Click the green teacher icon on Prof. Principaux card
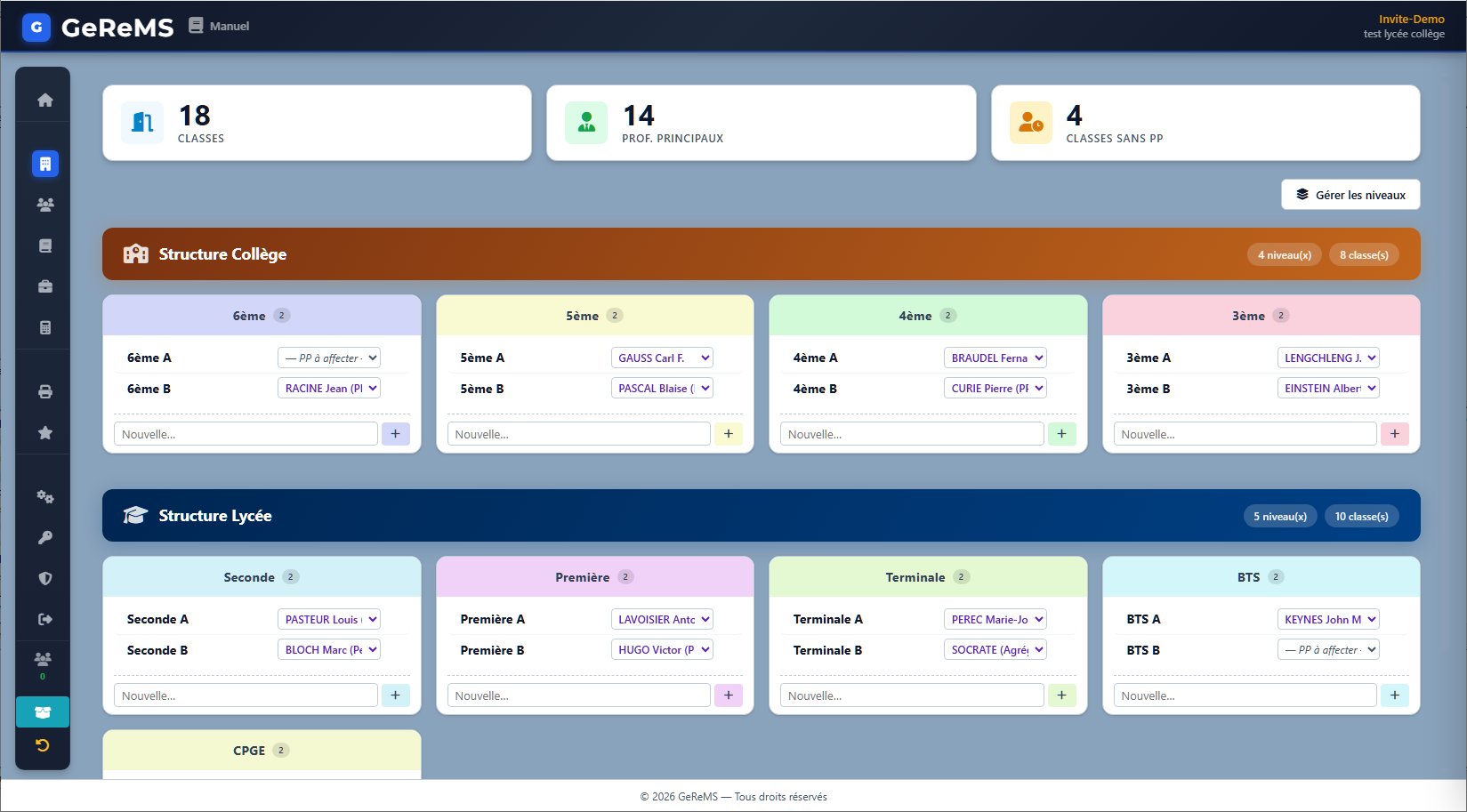 tap(586, 123)
